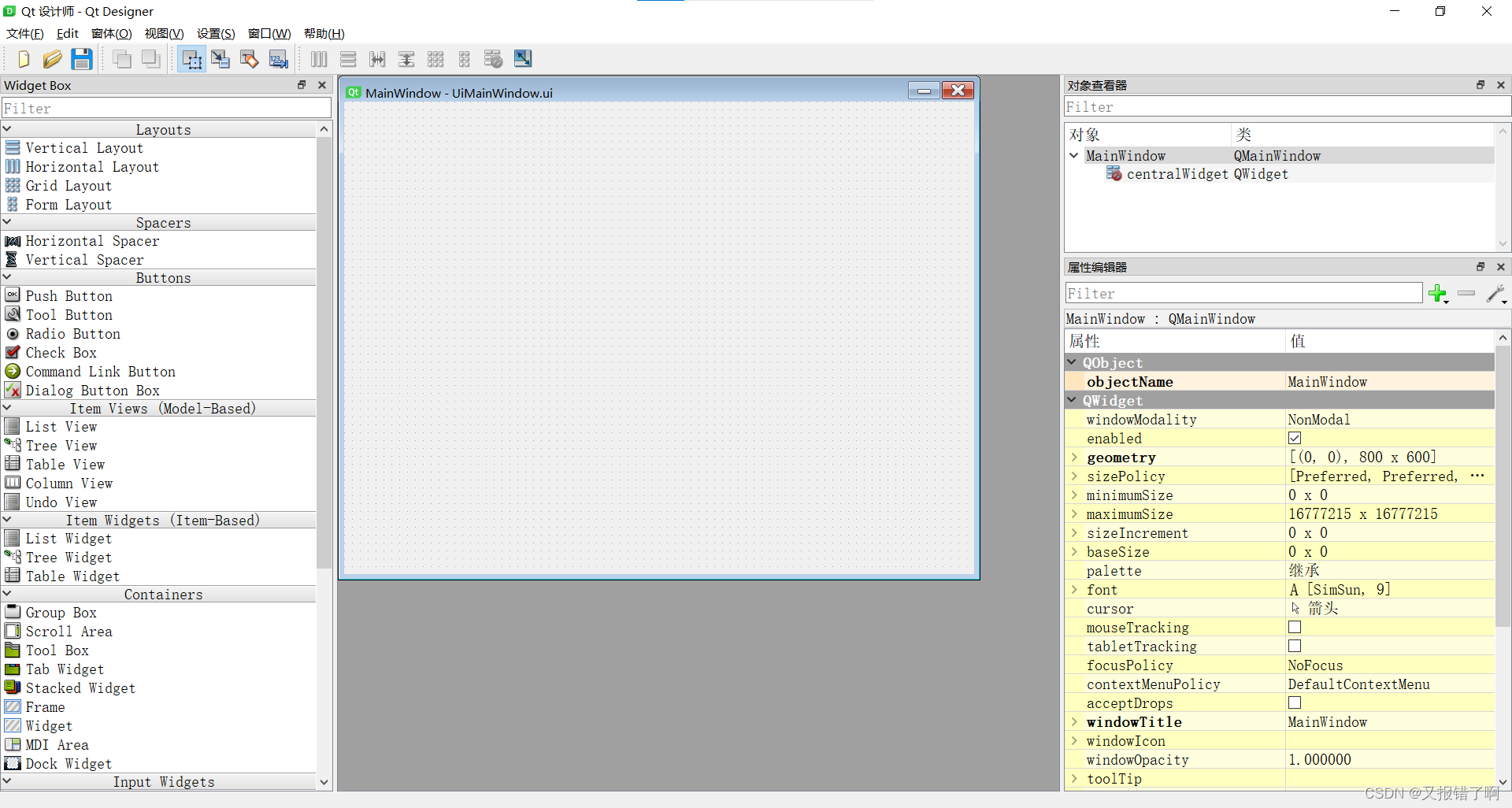The width and height of the screenshot is (1512, 808).
Task: Select the Edit Tab Order mode icon
Action: 279,59
